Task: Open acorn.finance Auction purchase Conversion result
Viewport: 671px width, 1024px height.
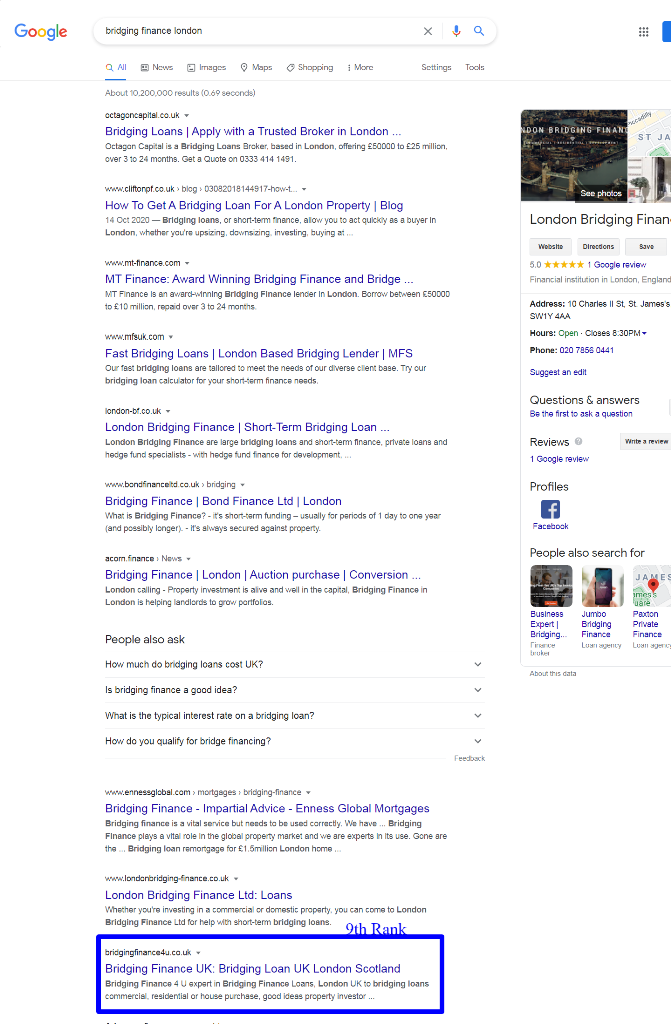Action: coord(263,575)
